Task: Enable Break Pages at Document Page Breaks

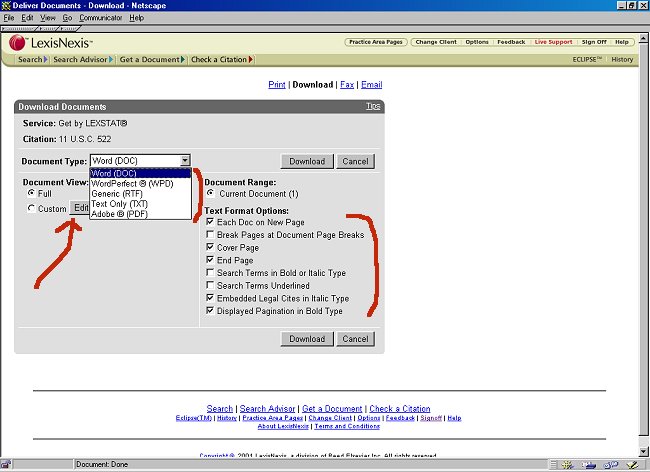Action: coord(210,234)
